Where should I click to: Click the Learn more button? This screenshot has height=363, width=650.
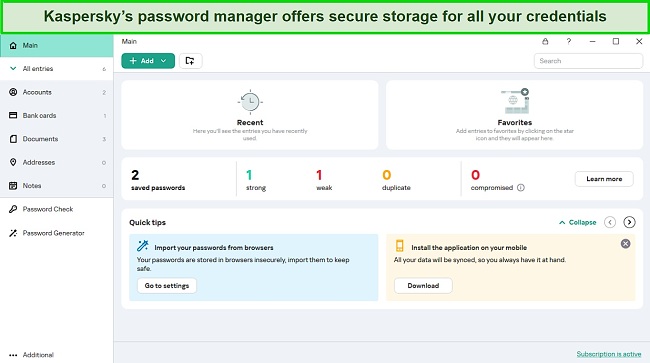604,179
